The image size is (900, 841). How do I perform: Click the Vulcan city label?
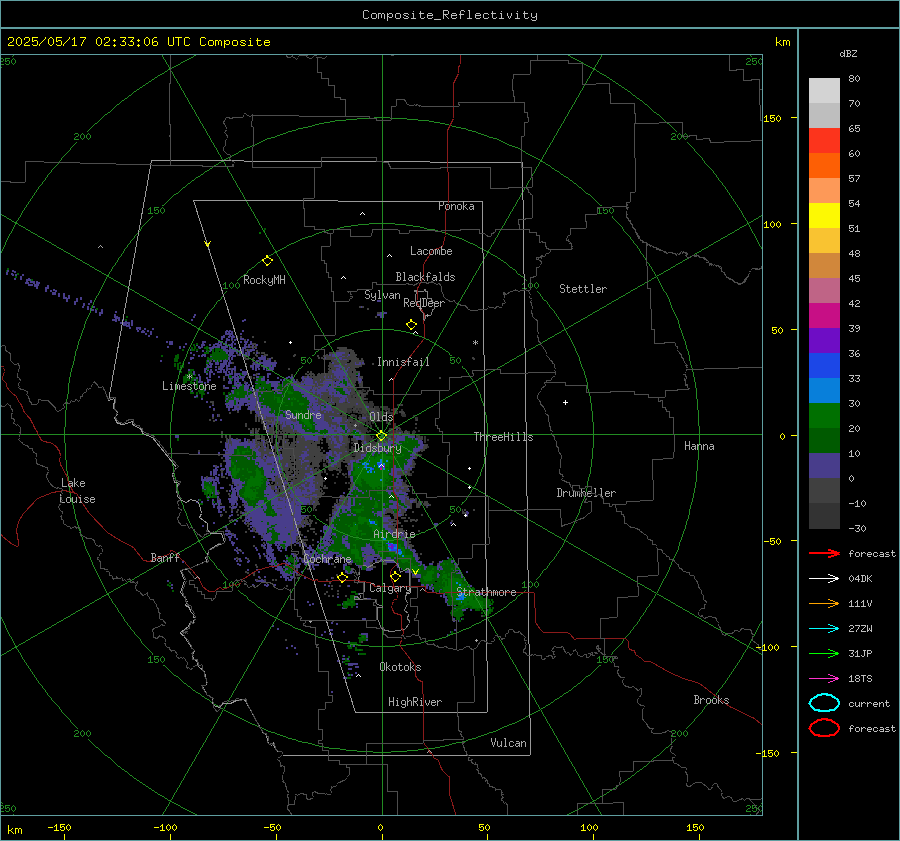pos(508,743)
